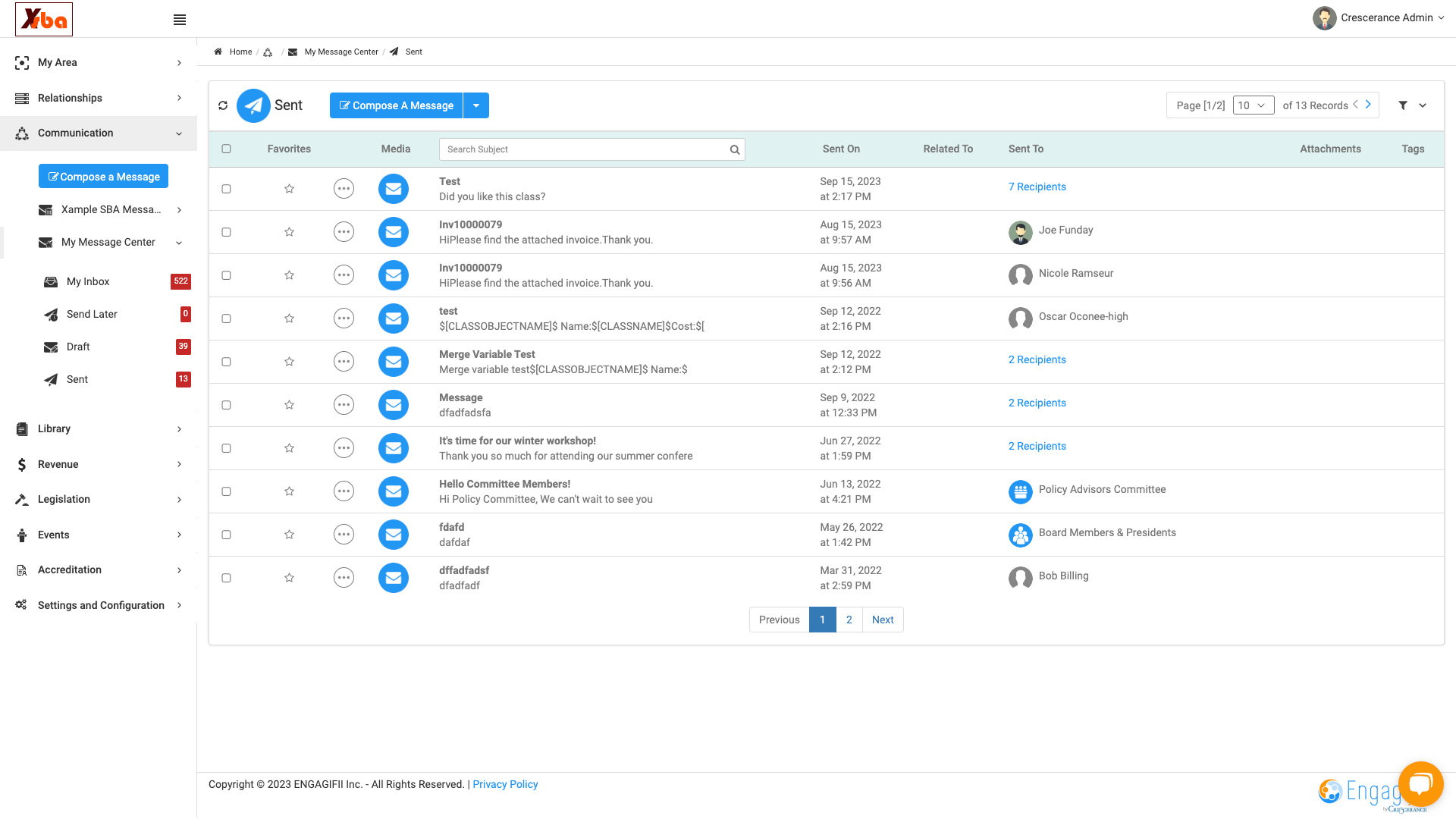Go to page 2 in the pagination

pyautogui.click(x=849, y=620)
